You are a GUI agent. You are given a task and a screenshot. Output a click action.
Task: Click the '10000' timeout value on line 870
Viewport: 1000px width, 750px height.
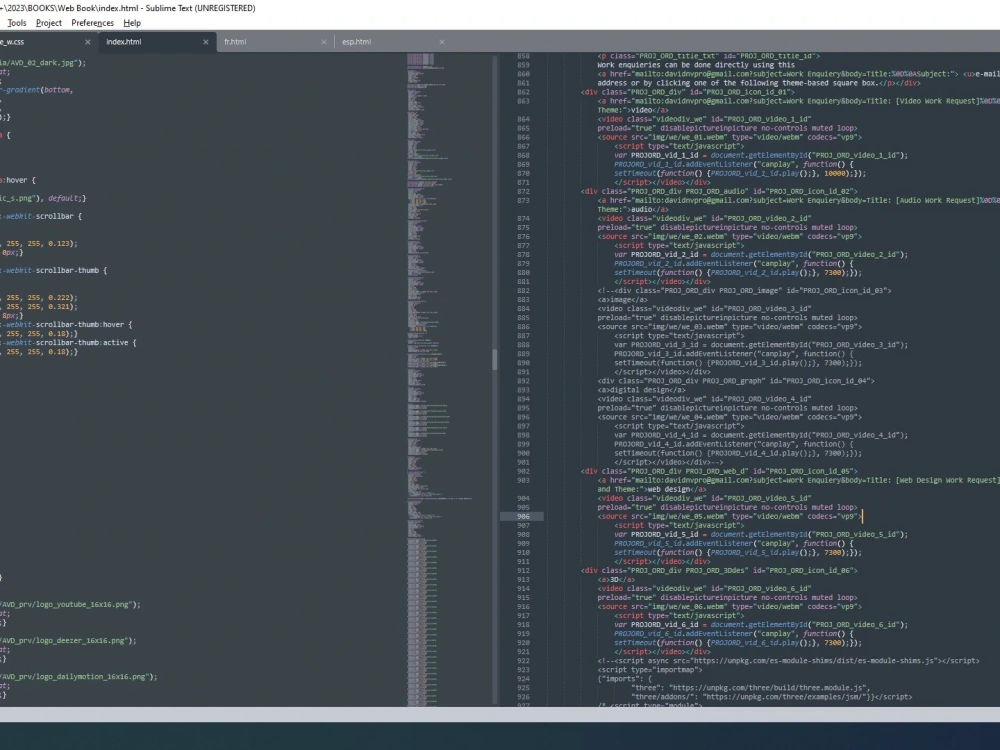[835, 173]
